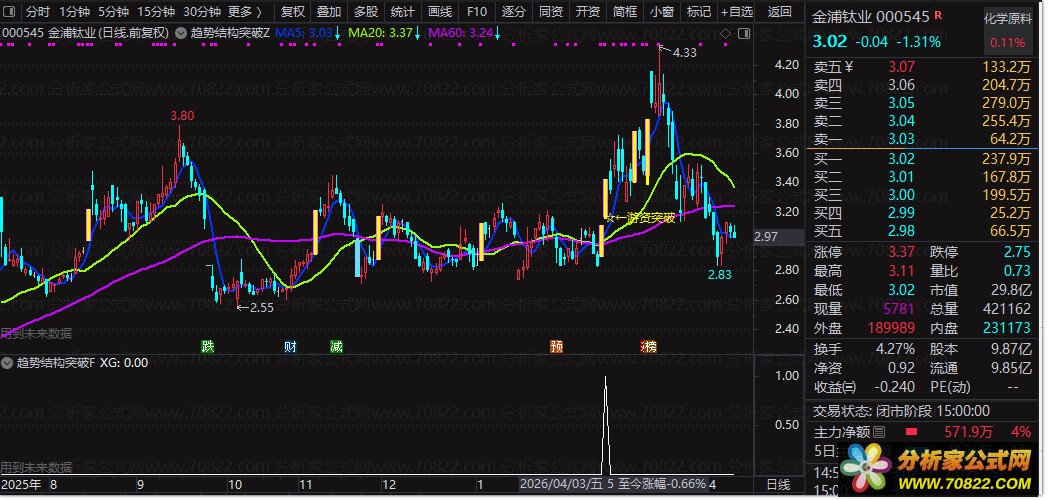The width and height of the screenshot is (1048, 500).
Task: Click the 总量 421162 value
Action: pyautogui.click(x=1007, y=309)
